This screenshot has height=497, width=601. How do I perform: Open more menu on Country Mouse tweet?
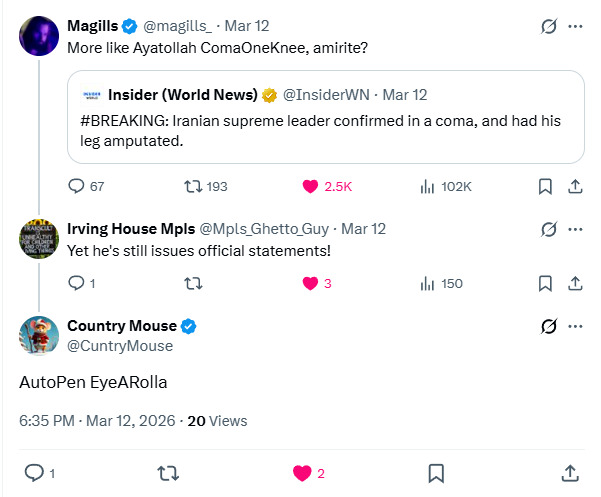575,326
